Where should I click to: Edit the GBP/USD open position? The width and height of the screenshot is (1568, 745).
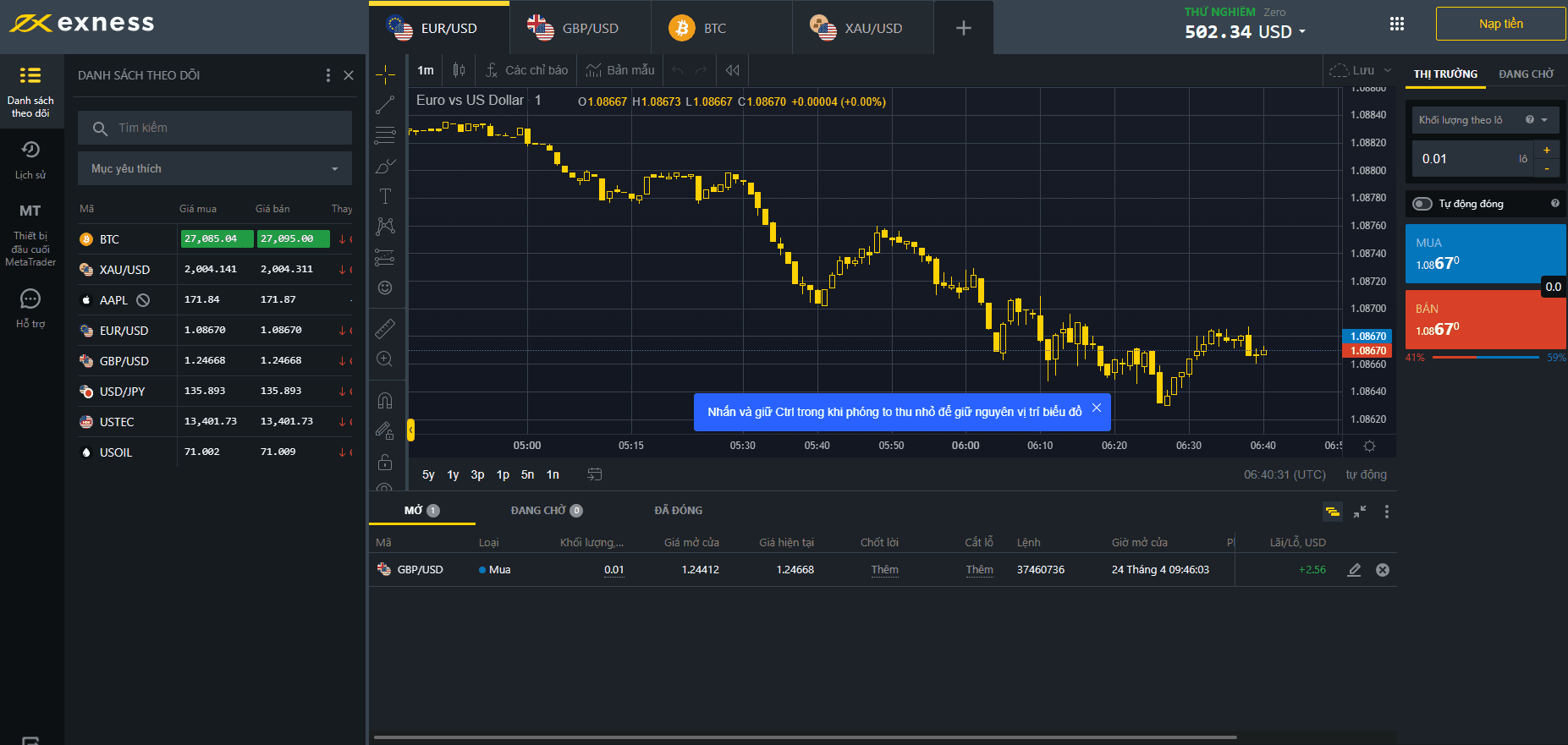pos(1354,570)
